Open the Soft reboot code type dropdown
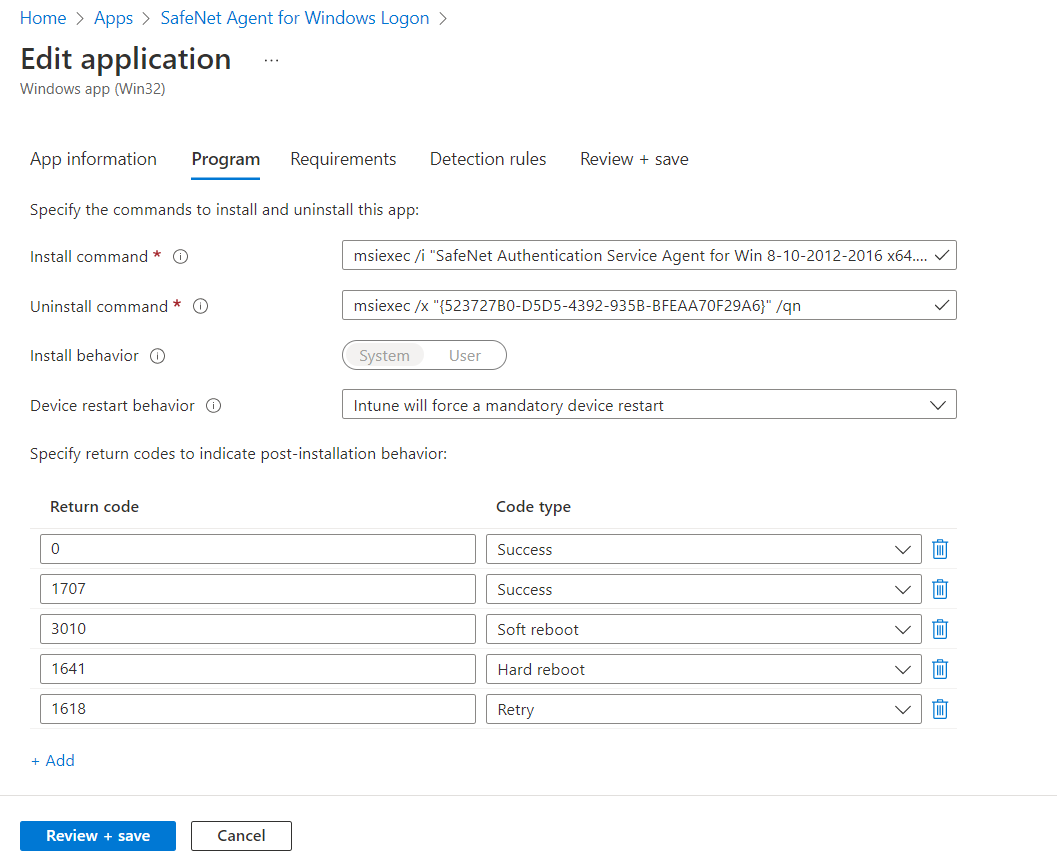The image size is (1057, 859). 703,629
